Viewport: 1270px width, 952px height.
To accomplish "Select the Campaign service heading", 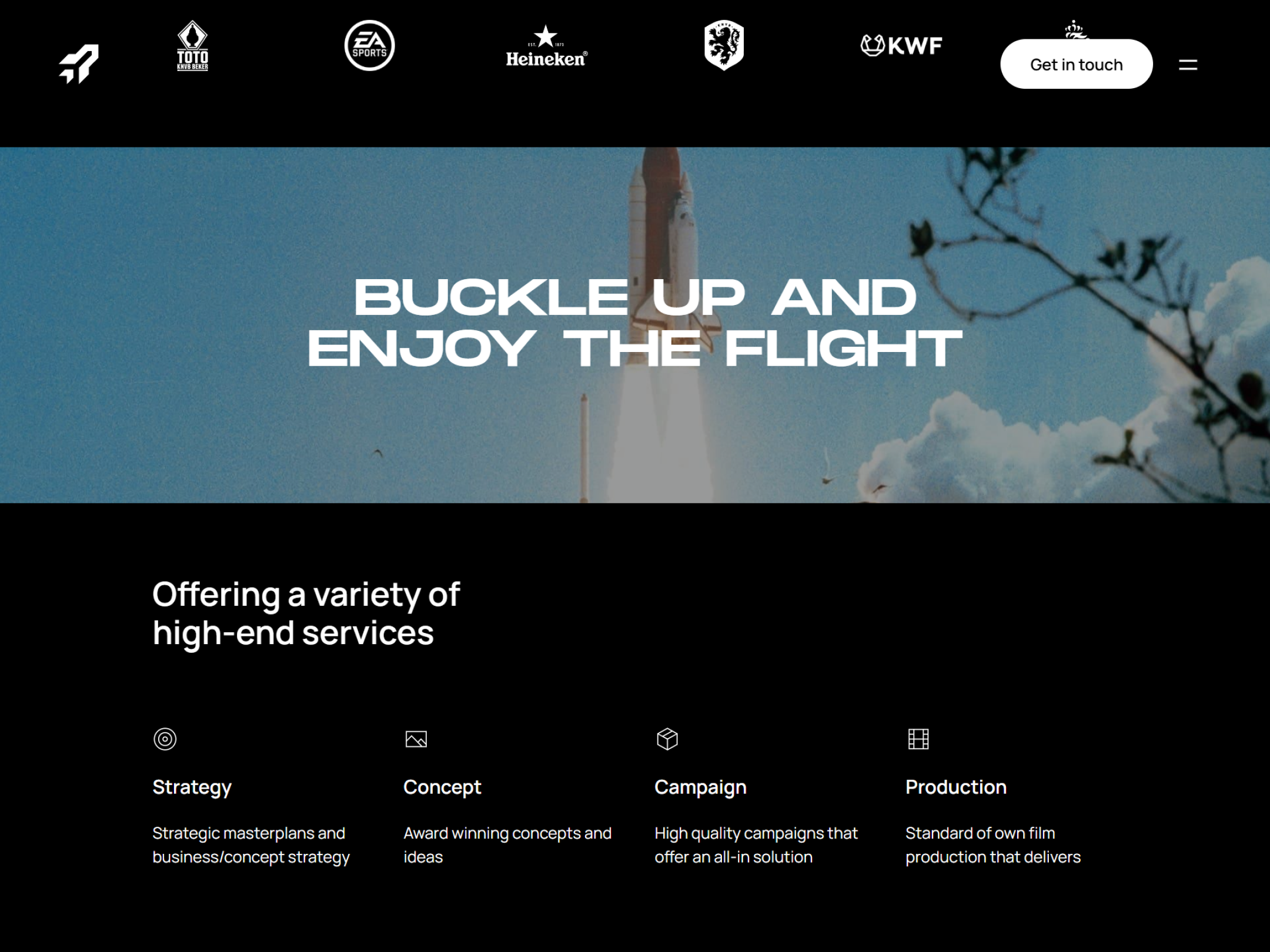I will [x=700, y=787].
